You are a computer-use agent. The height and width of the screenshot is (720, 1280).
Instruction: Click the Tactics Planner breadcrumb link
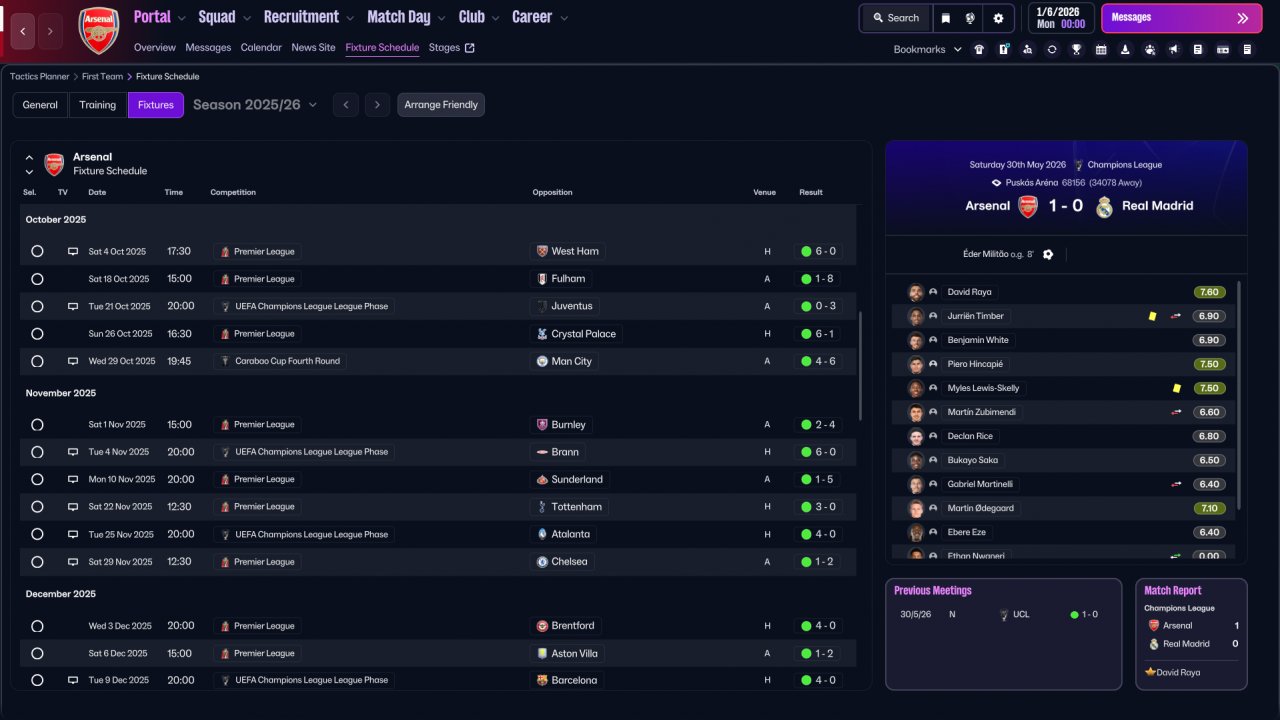[40, 76]
